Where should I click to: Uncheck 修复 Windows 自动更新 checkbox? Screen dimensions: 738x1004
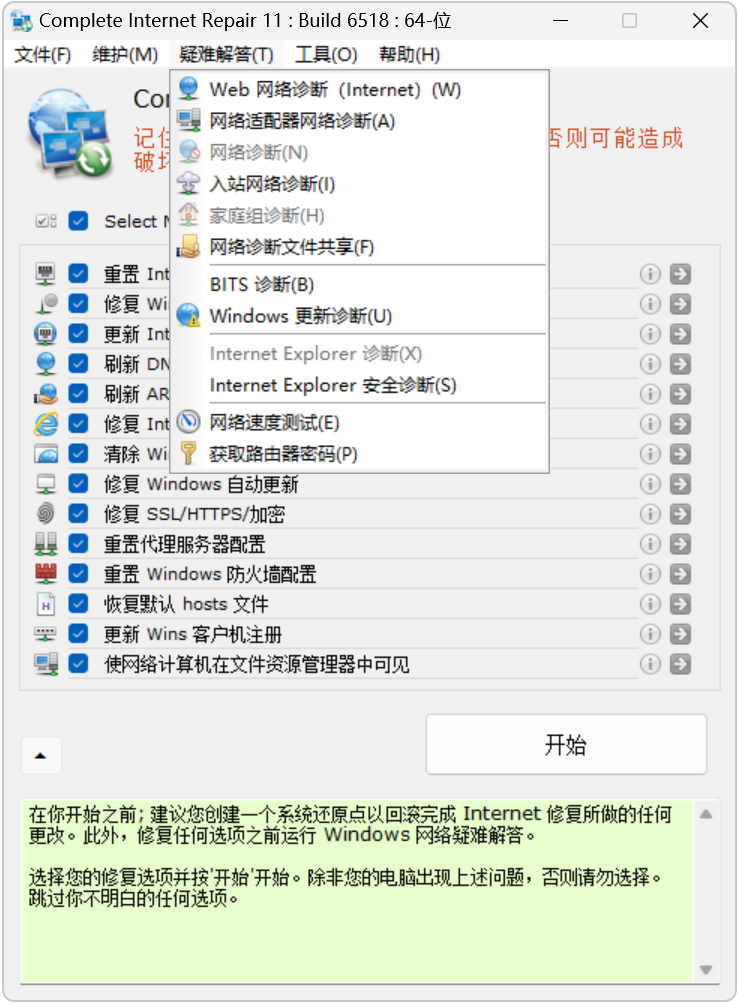point(78,483)
